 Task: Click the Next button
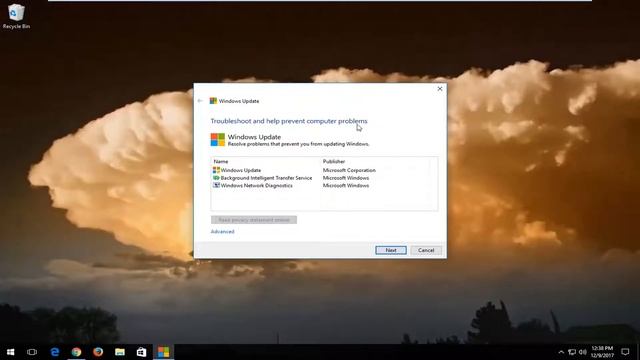(x=391, y=250)
